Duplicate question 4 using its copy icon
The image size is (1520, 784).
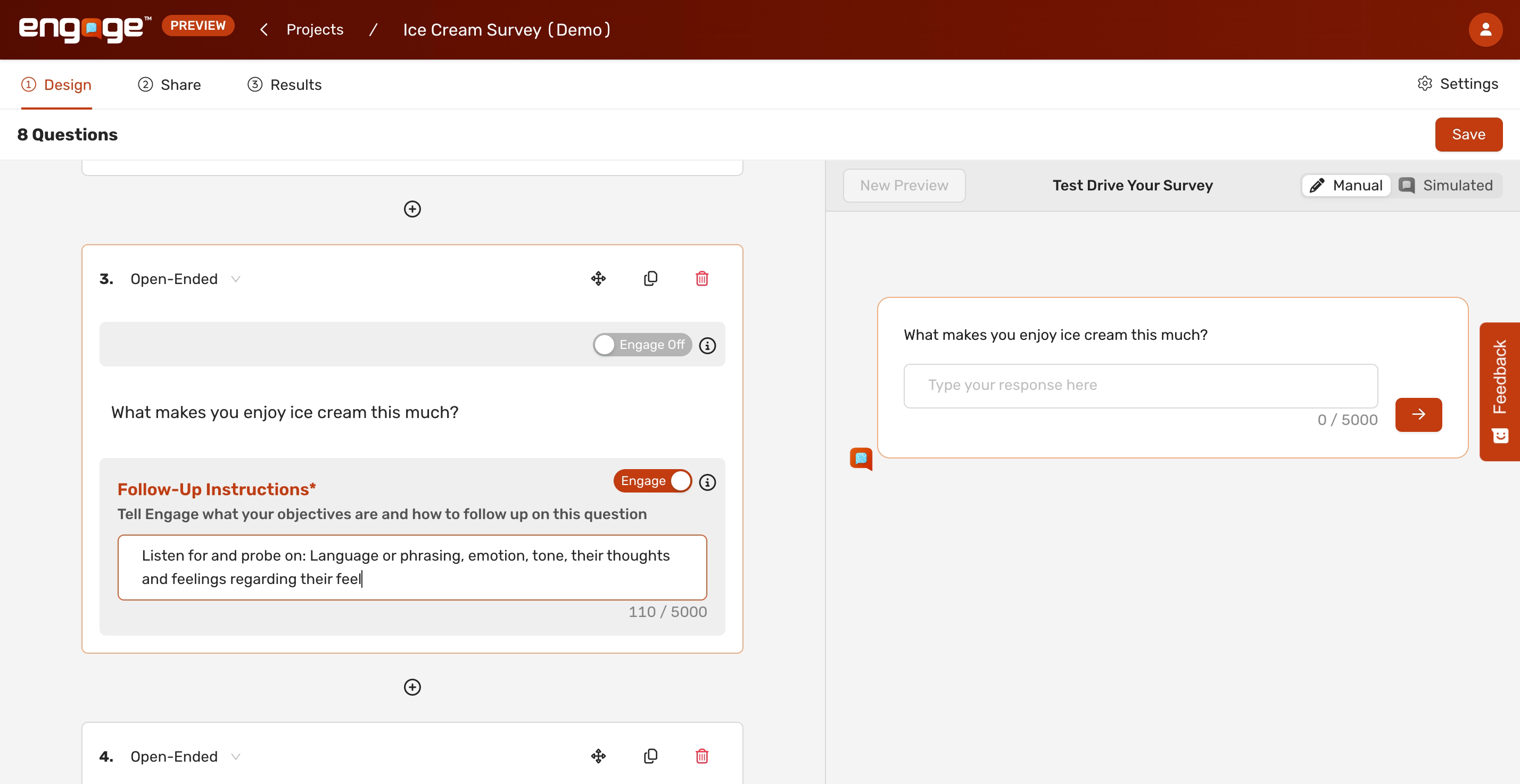[651, 756]
